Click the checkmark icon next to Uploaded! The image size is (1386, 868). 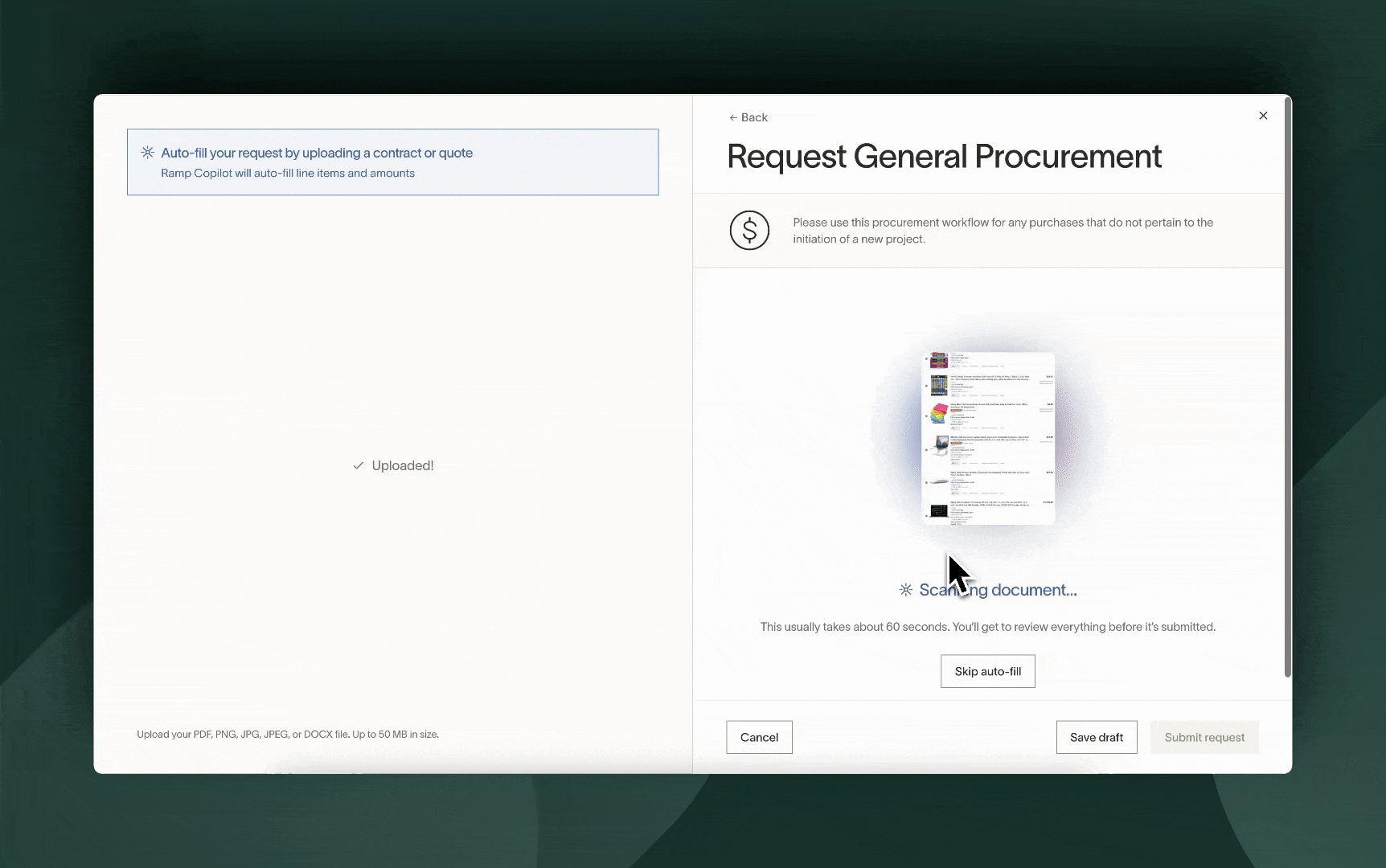359,465
